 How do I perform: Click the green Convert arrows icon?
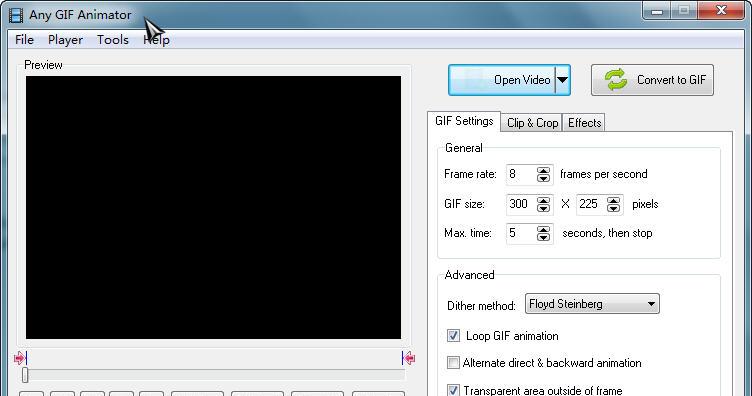point(616,80)
